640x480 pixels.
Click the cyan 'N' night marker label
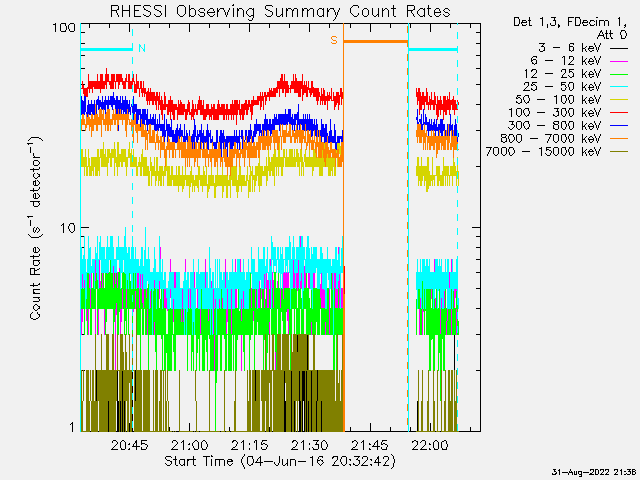click(x=142, y=48)
